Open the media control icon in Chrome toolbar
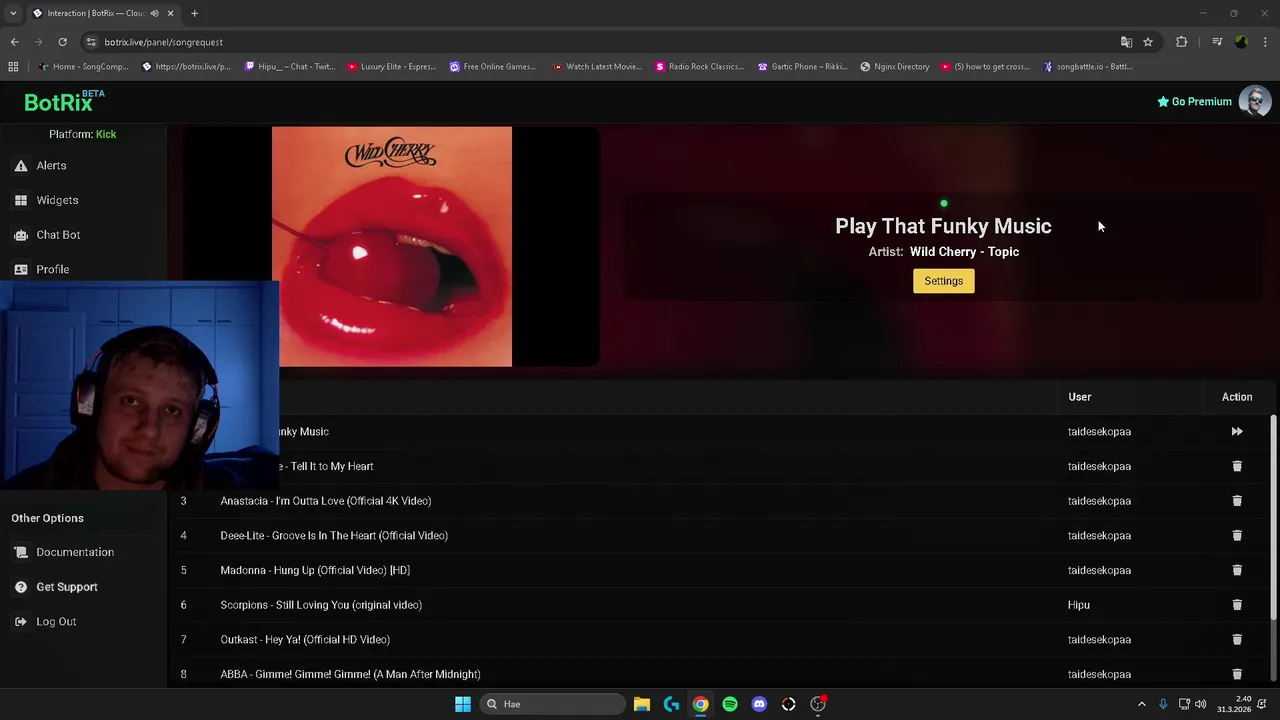Viewport: 1280px width, 720px height. pos(1217,42)
